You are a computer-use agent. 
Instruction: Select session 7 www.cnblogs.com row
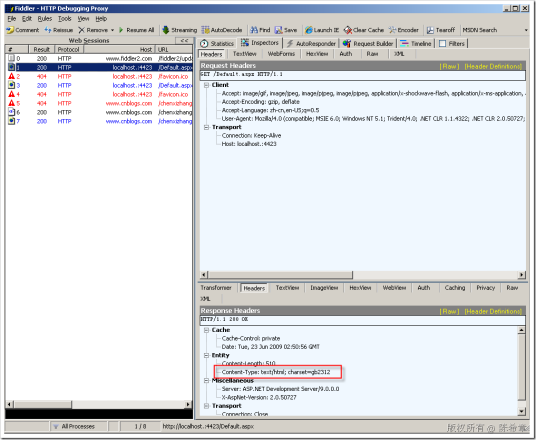(99, 121)
